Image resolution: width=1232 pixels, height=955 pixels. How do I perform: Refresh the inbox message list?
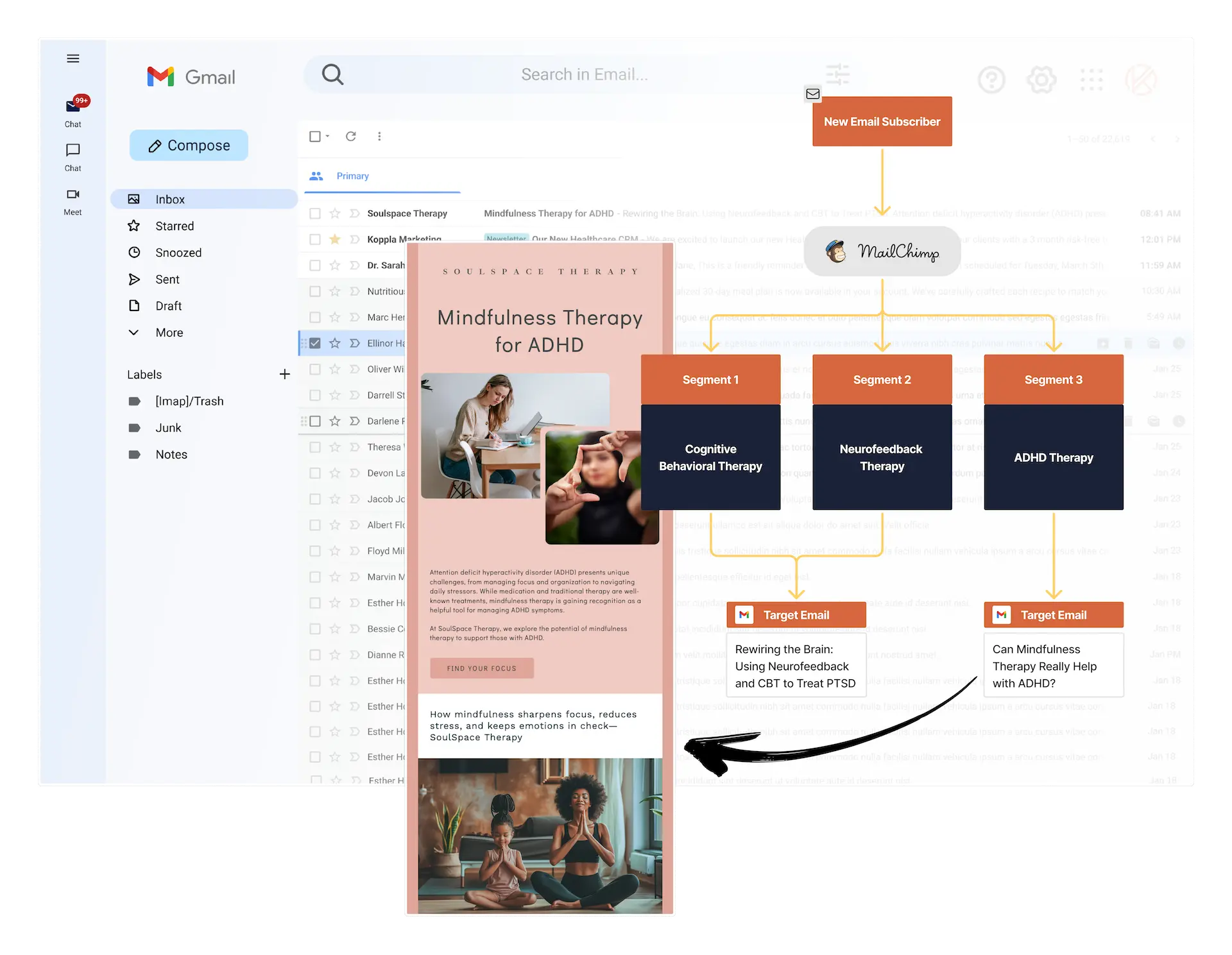(351, 136)
